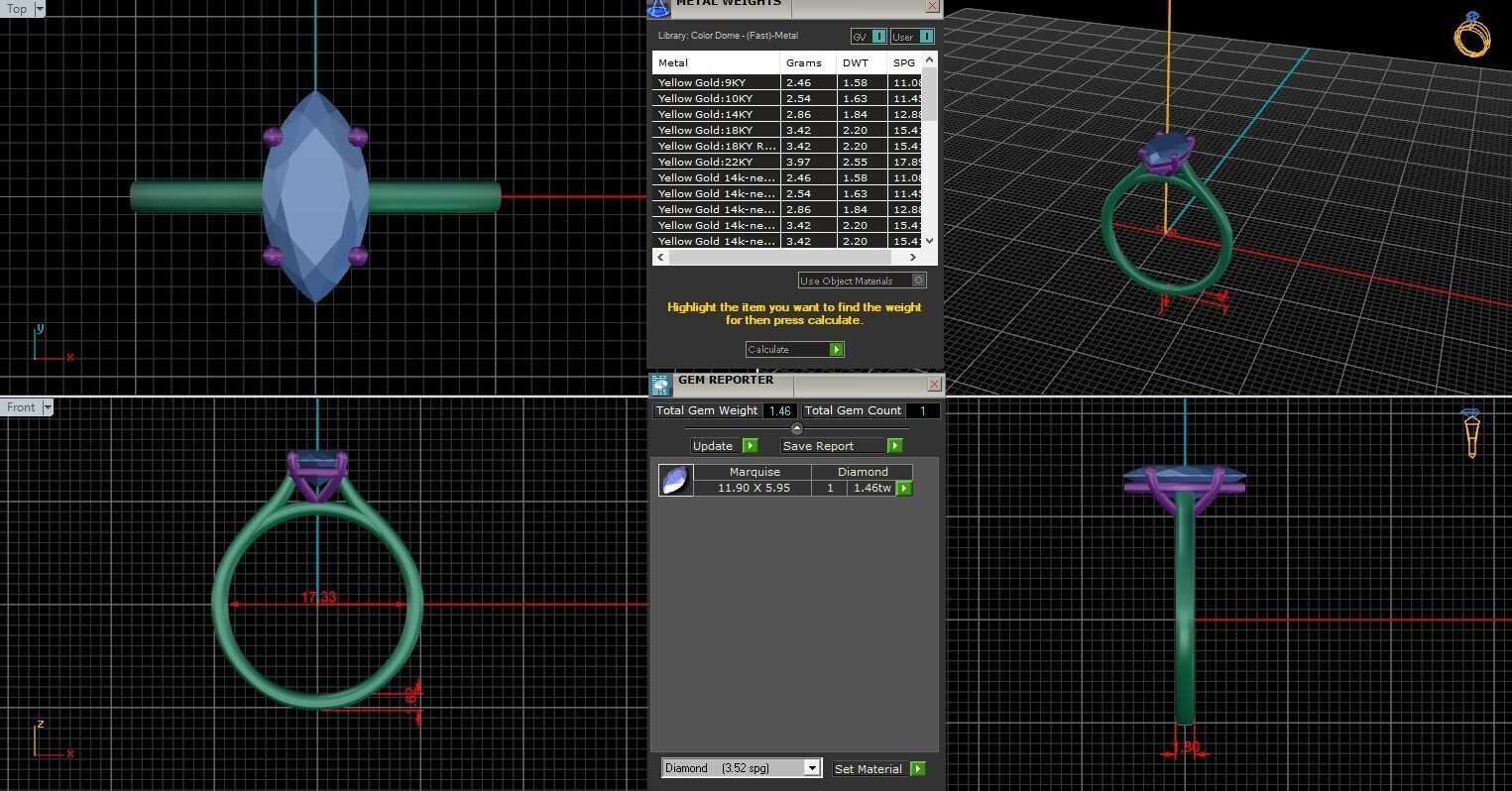Open the Top viewport dropdown arrow
Screen dimensions: 1512x791
pyautogui.click(x=40, y=9)
